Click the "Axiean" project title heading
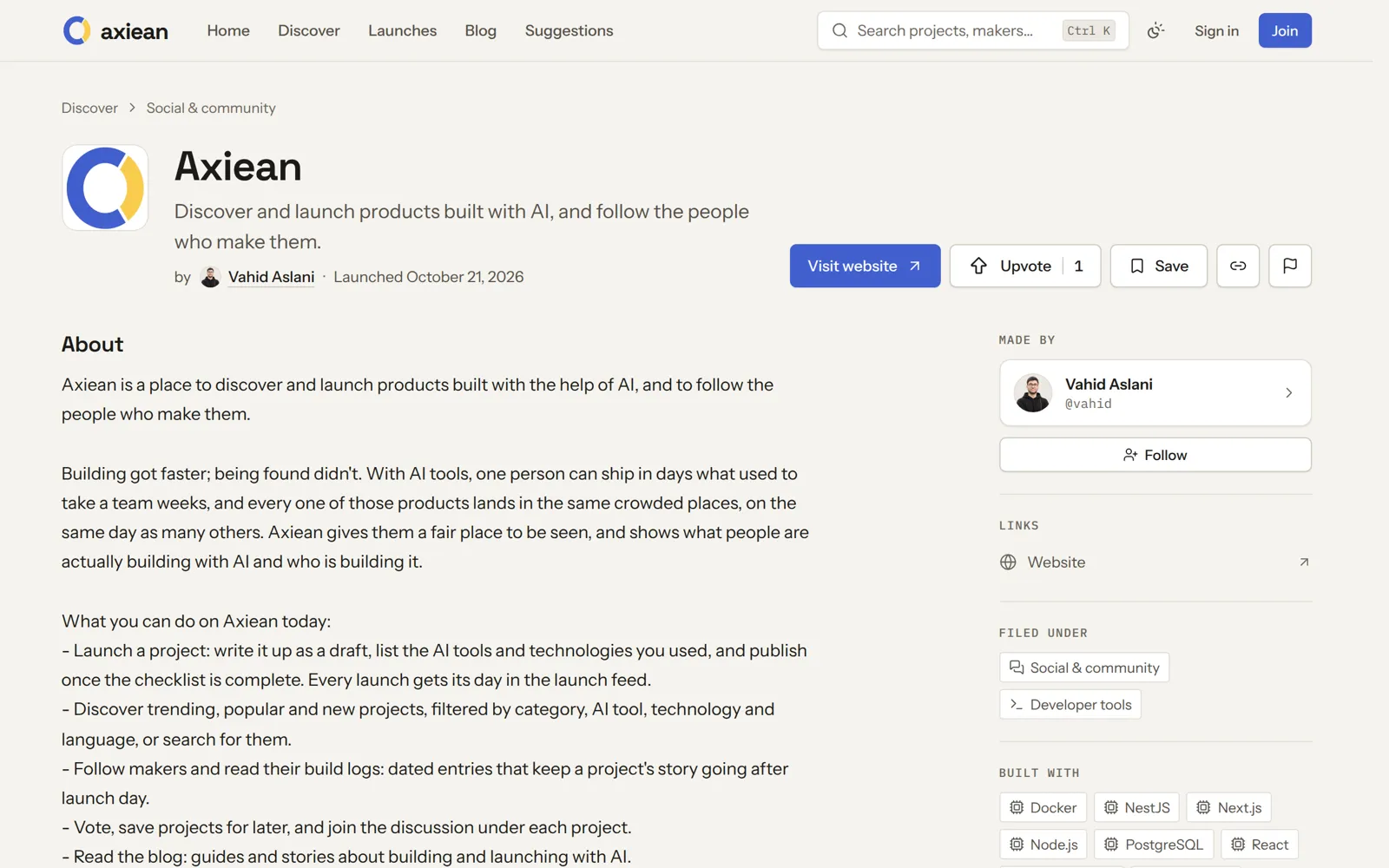 (x=238, y=166)
